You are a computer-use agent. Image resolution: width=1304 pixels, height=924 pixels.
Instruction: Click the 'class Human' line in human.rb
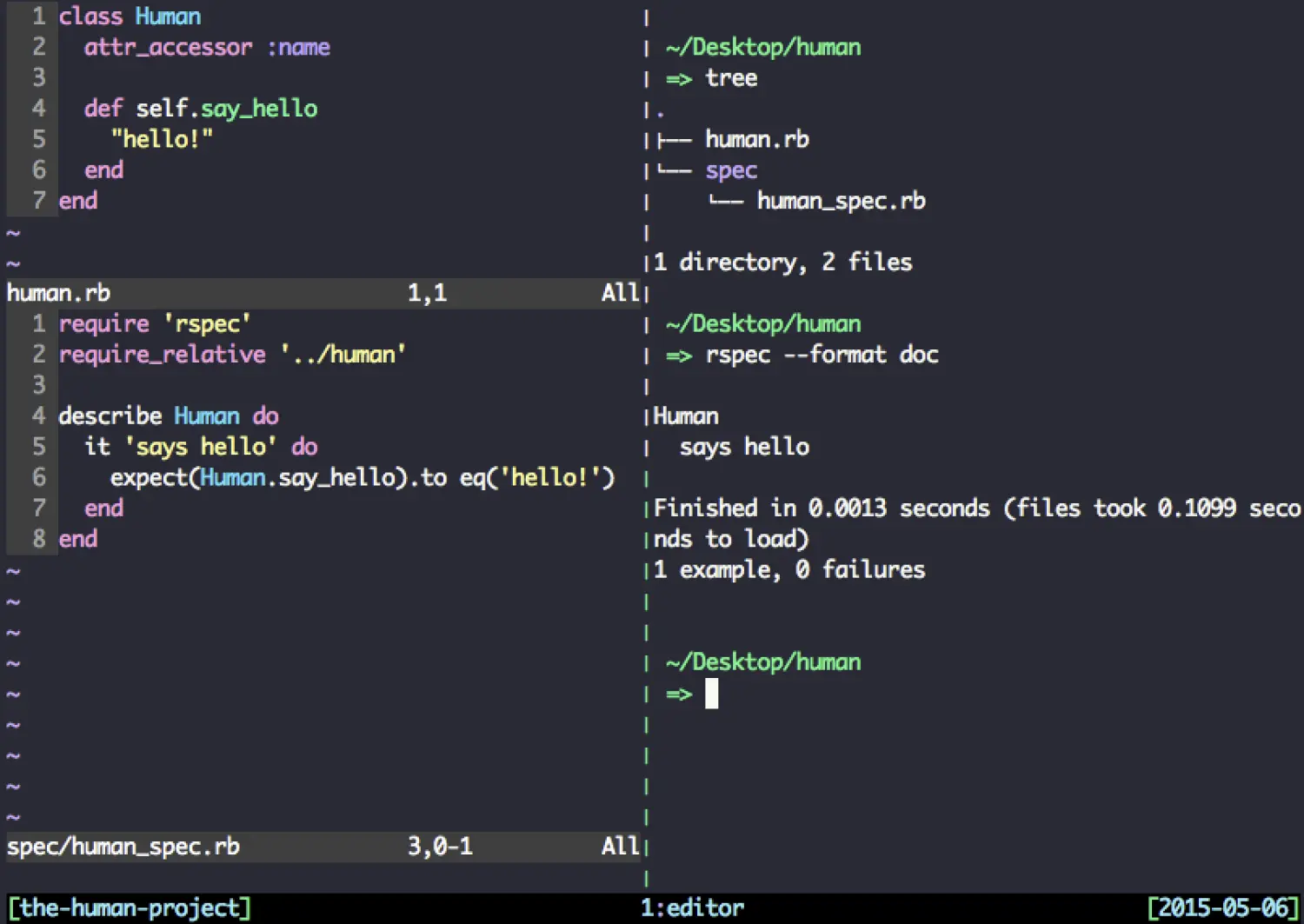[x=130, y=17]
